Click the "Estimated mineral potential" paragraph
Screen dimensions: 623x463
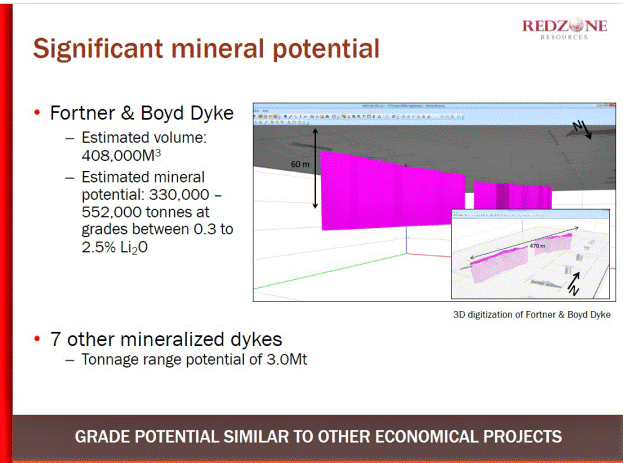(157, 212)
